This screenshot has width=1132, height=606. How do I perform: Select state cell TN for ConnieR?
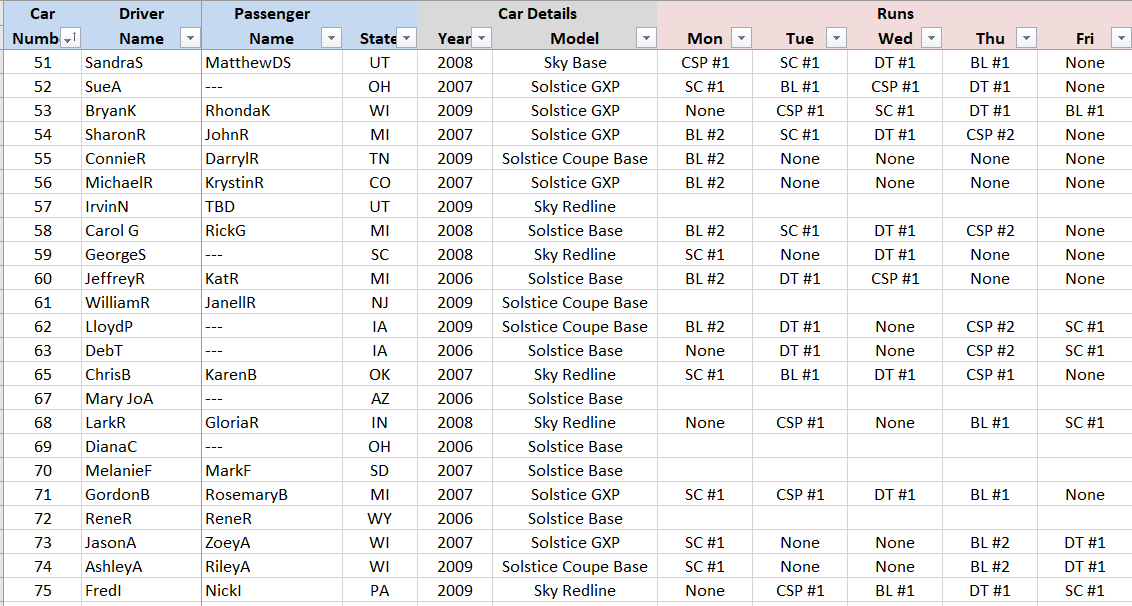point(380,159)
